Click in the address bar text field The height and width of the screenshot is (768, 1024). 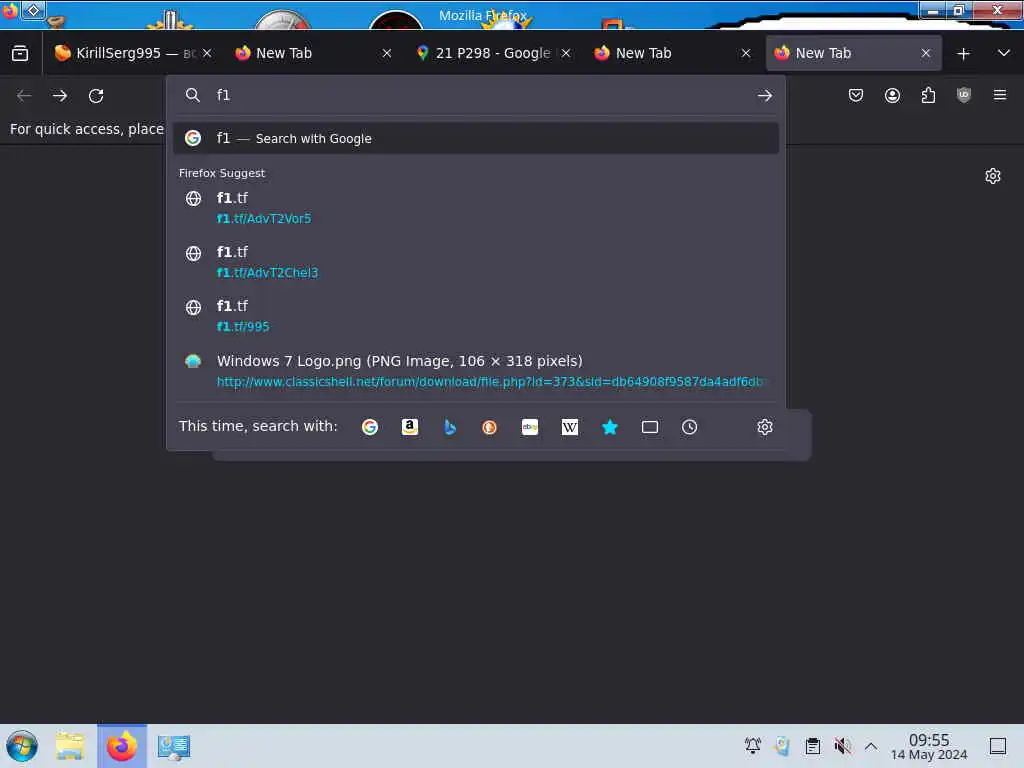pyautogui.click(x=480, y=95)
